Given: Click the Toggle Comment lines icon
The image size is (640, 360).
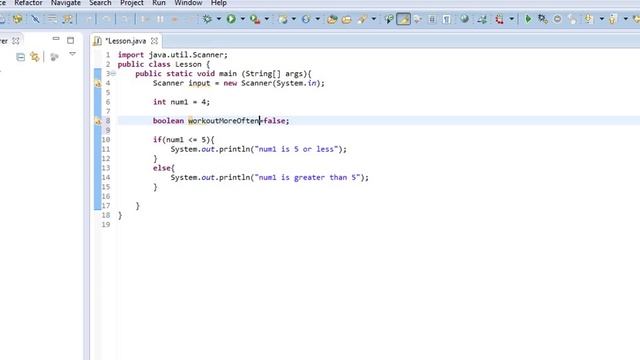Looking at the screenshot, I should point(52,19).
